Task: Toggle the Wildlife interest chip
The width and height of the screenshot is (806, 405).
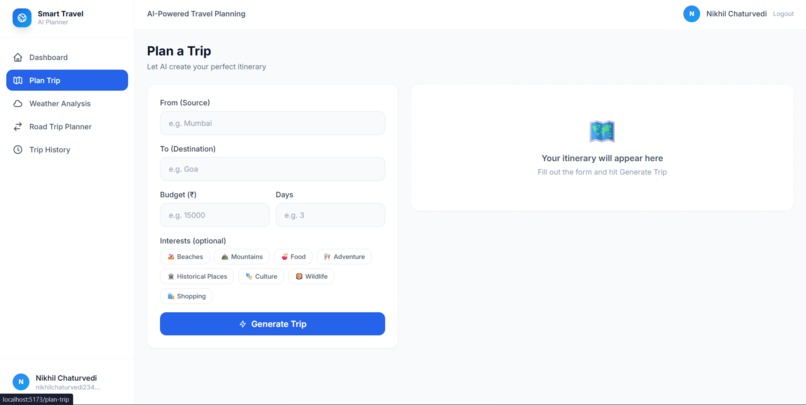Action: 311,276
